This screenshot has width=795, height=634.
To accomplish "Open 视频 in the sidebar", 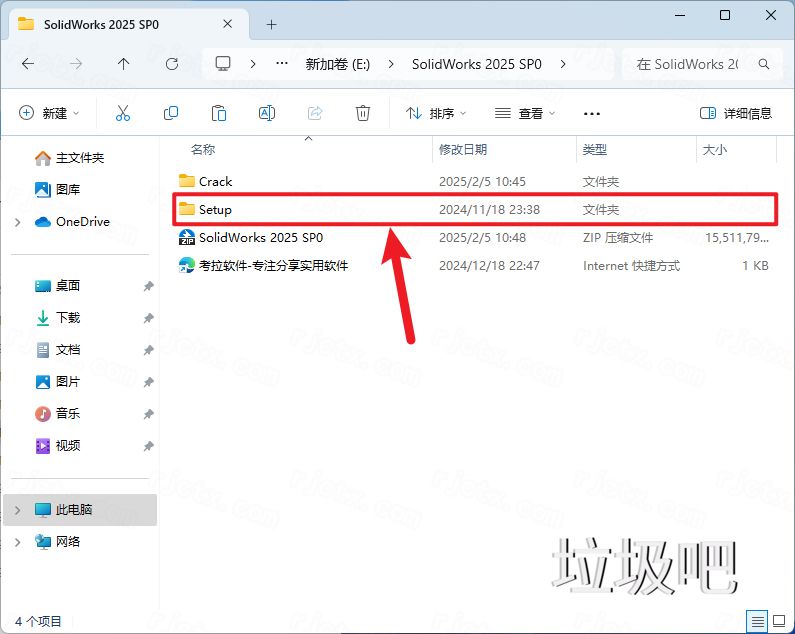I will click(57, 446).
